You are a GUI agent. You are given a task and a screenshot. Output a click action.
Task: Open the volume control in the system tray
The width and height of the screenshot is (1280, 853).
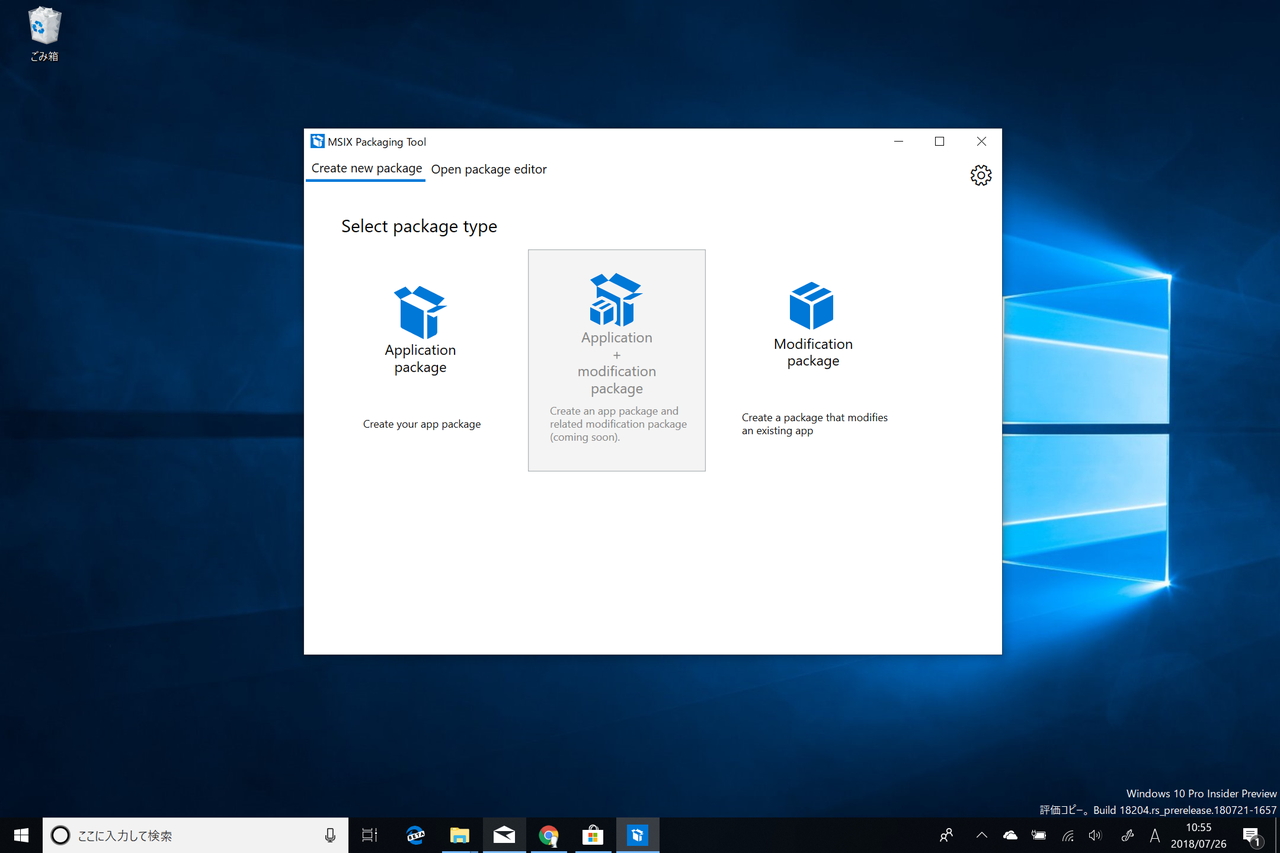1095,835
